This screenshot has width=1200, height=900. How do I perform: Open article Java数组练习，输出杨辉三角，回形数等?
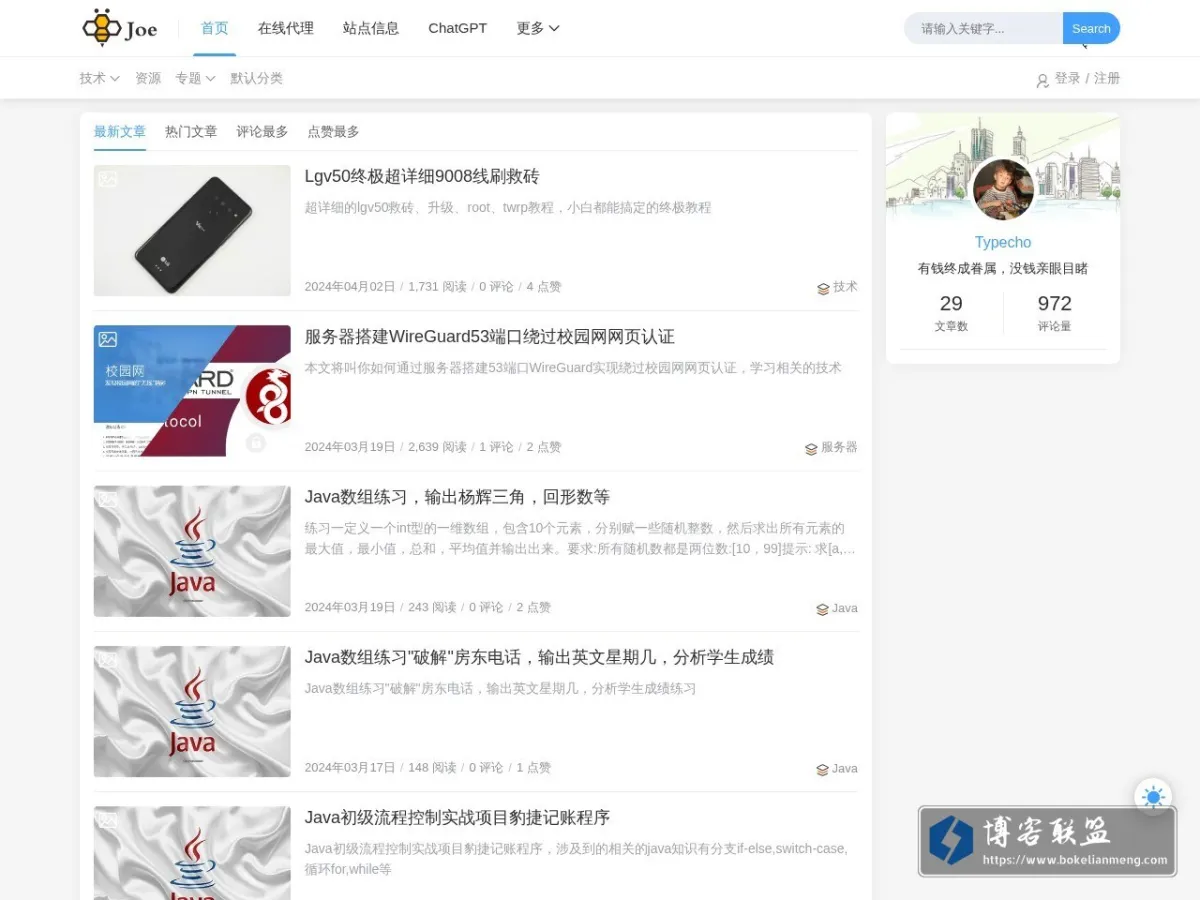point(457,497)
